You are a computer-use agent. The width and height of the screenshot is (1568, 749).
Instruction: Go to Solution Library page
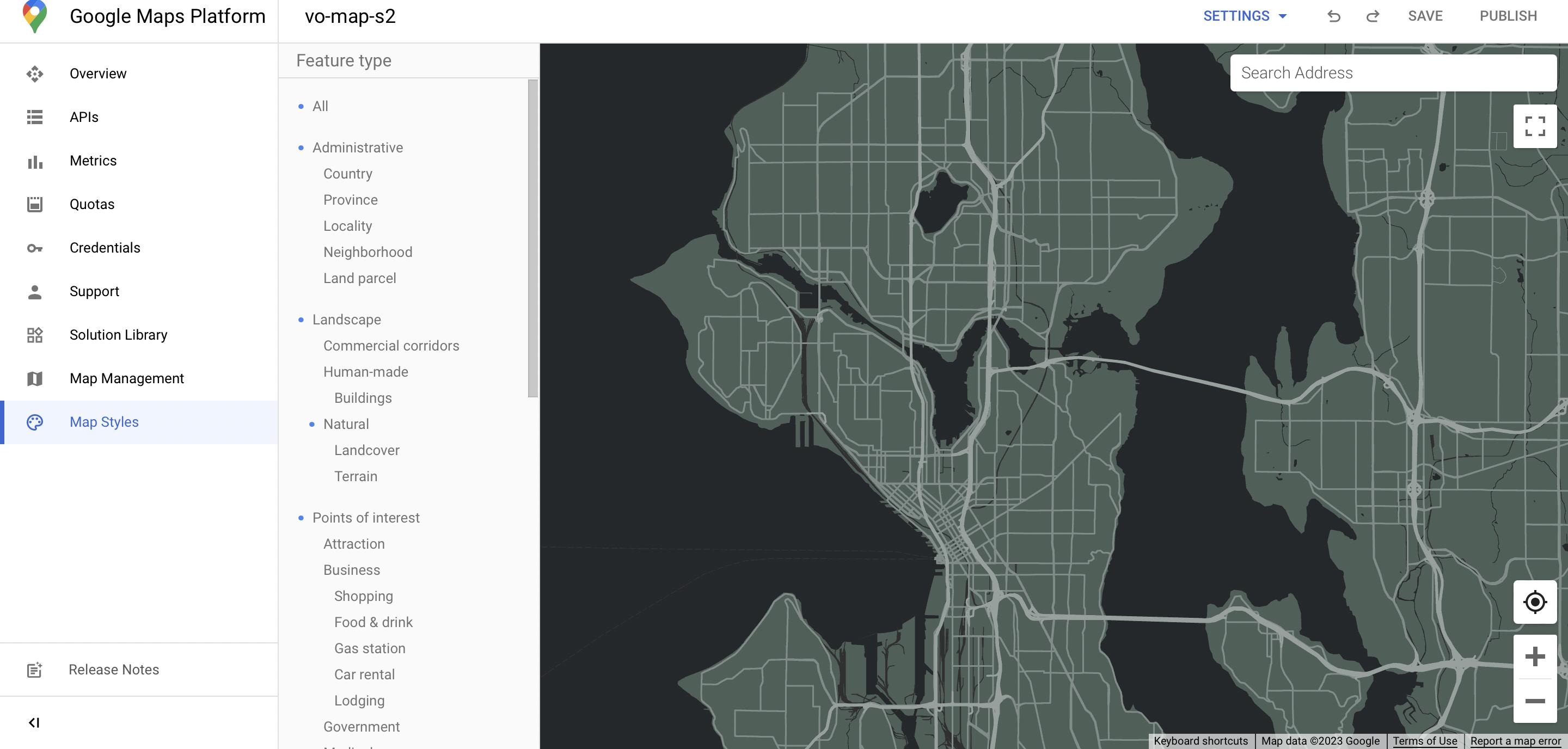[118, 335]
